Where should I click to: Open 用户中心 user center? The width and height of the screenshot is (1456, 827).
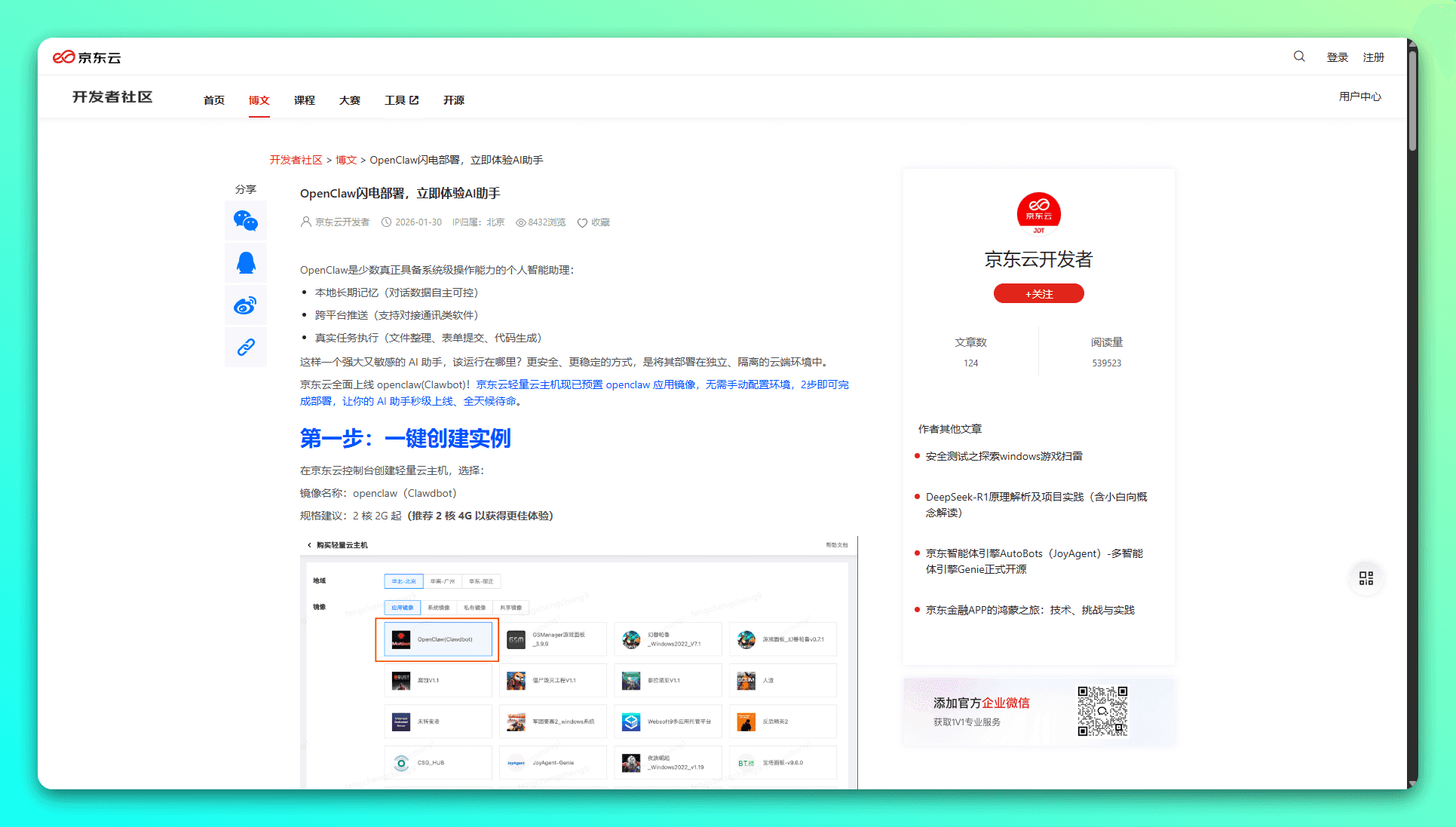pos(1359,96)
